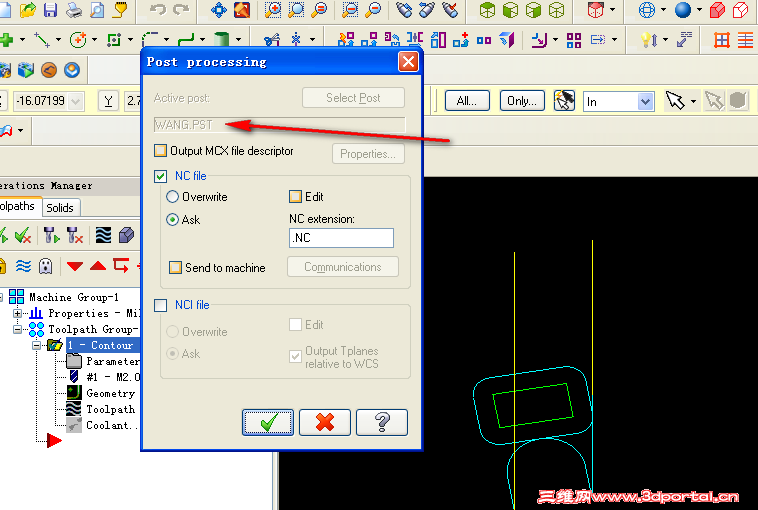Click the four purple squares array icon

(574, 40)
